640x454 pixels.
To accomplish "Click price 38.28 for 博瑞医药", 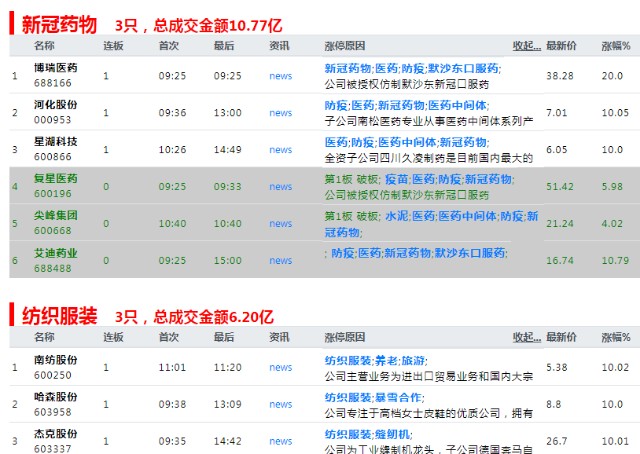I will [560, 76].
